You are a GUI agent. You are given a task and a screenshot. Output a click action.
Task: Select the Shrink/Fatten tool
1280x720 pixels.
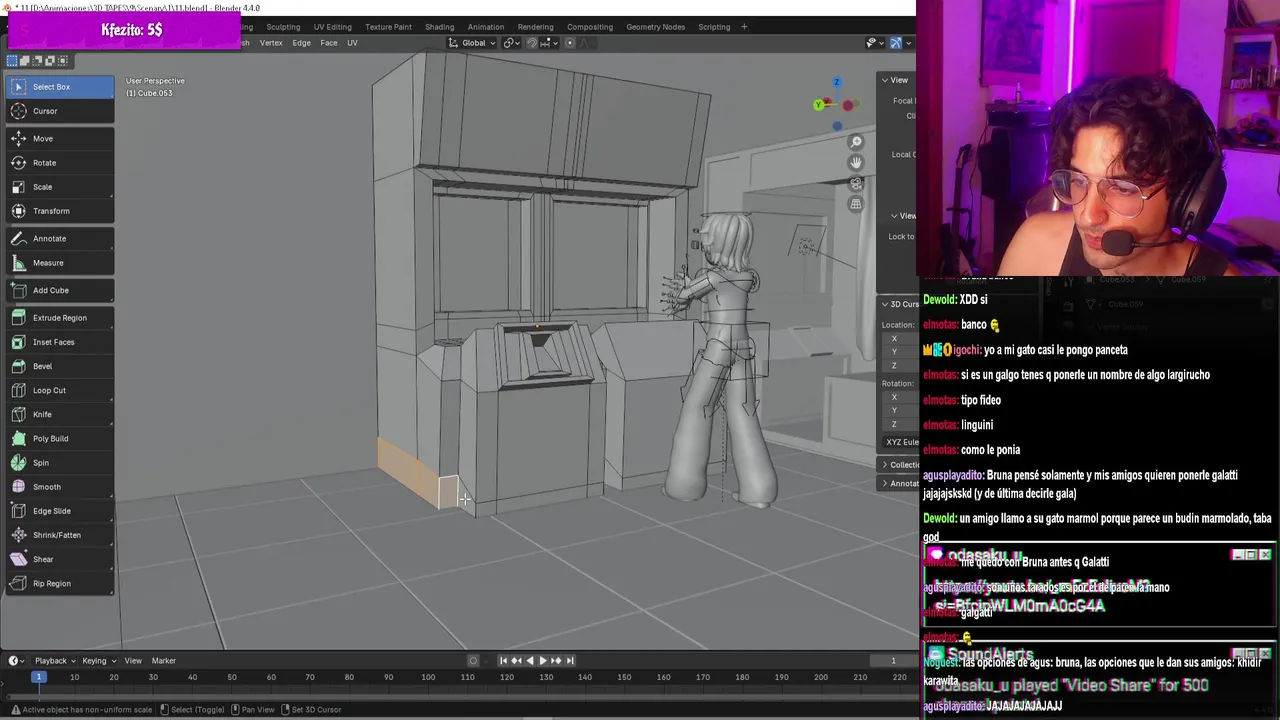(x=59, y=535)
